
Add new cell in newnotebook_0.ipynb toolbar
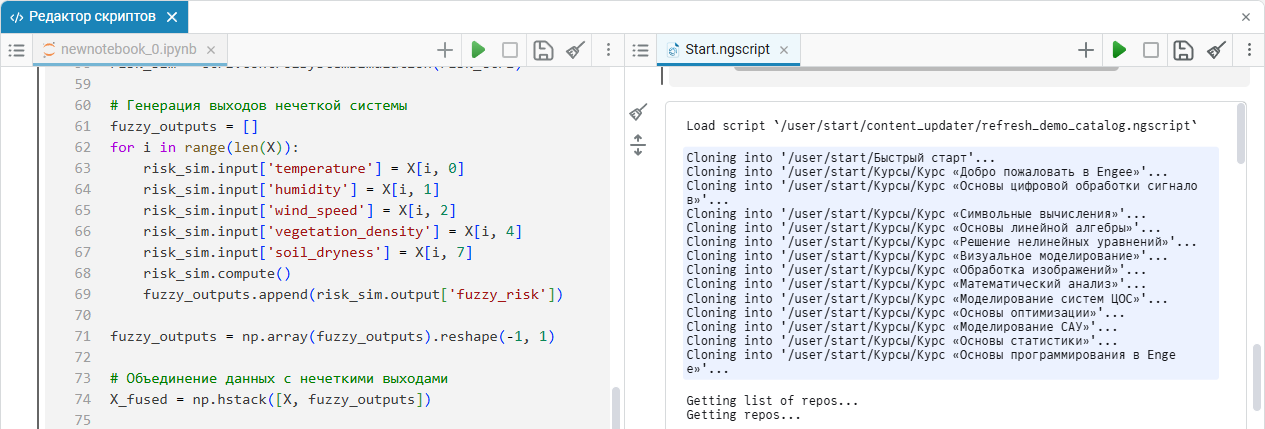445,49
